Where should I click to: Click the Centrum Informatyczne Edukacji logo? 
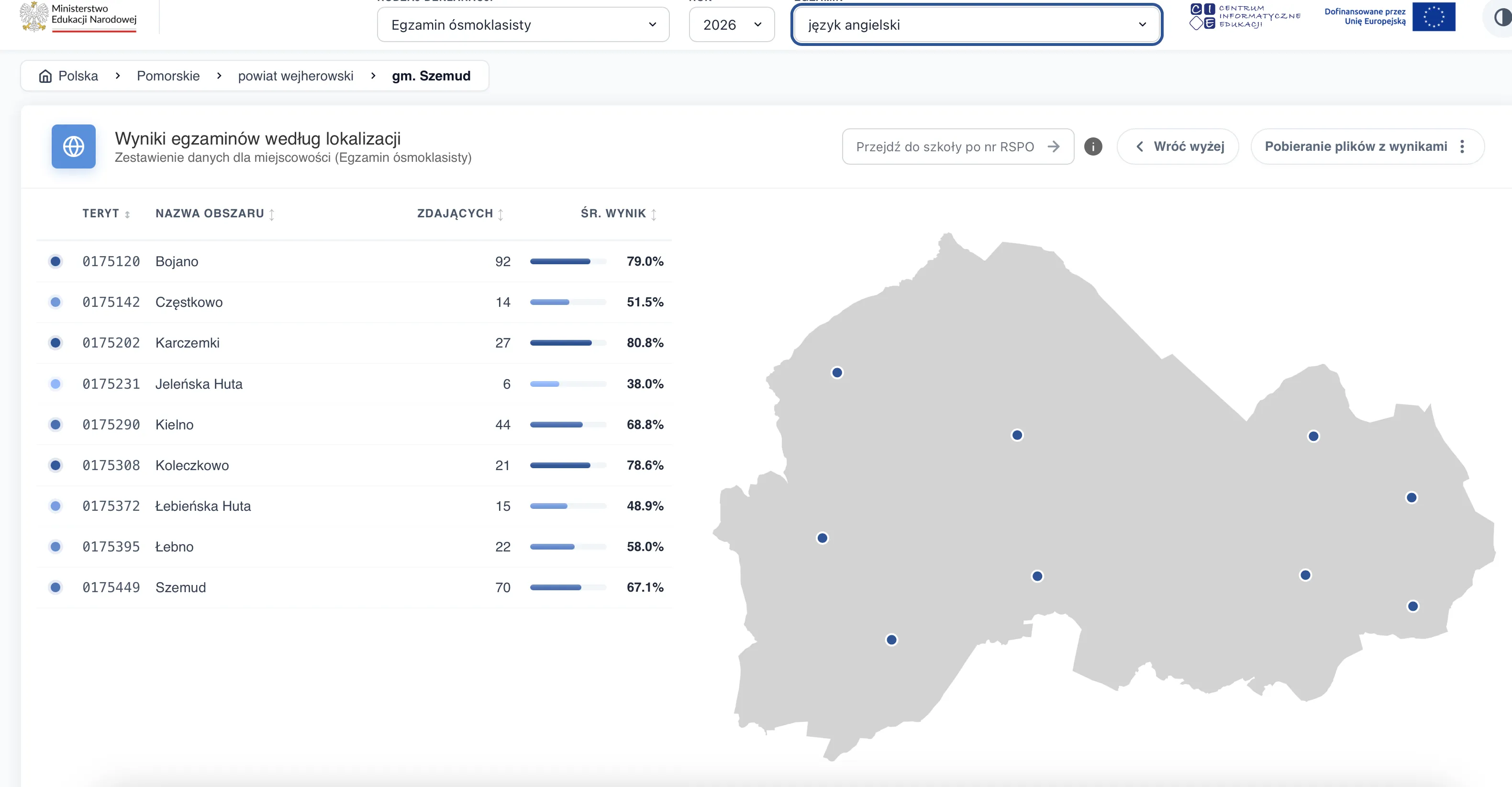coord(1245,16)
